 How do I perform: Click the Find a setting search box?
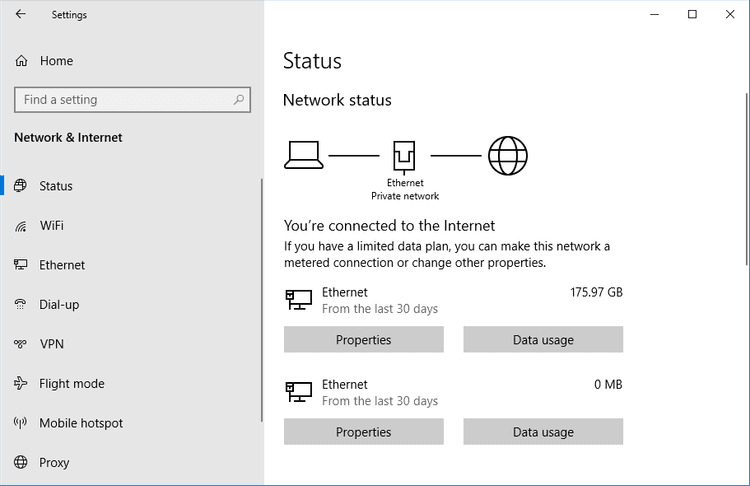point(120,100)
